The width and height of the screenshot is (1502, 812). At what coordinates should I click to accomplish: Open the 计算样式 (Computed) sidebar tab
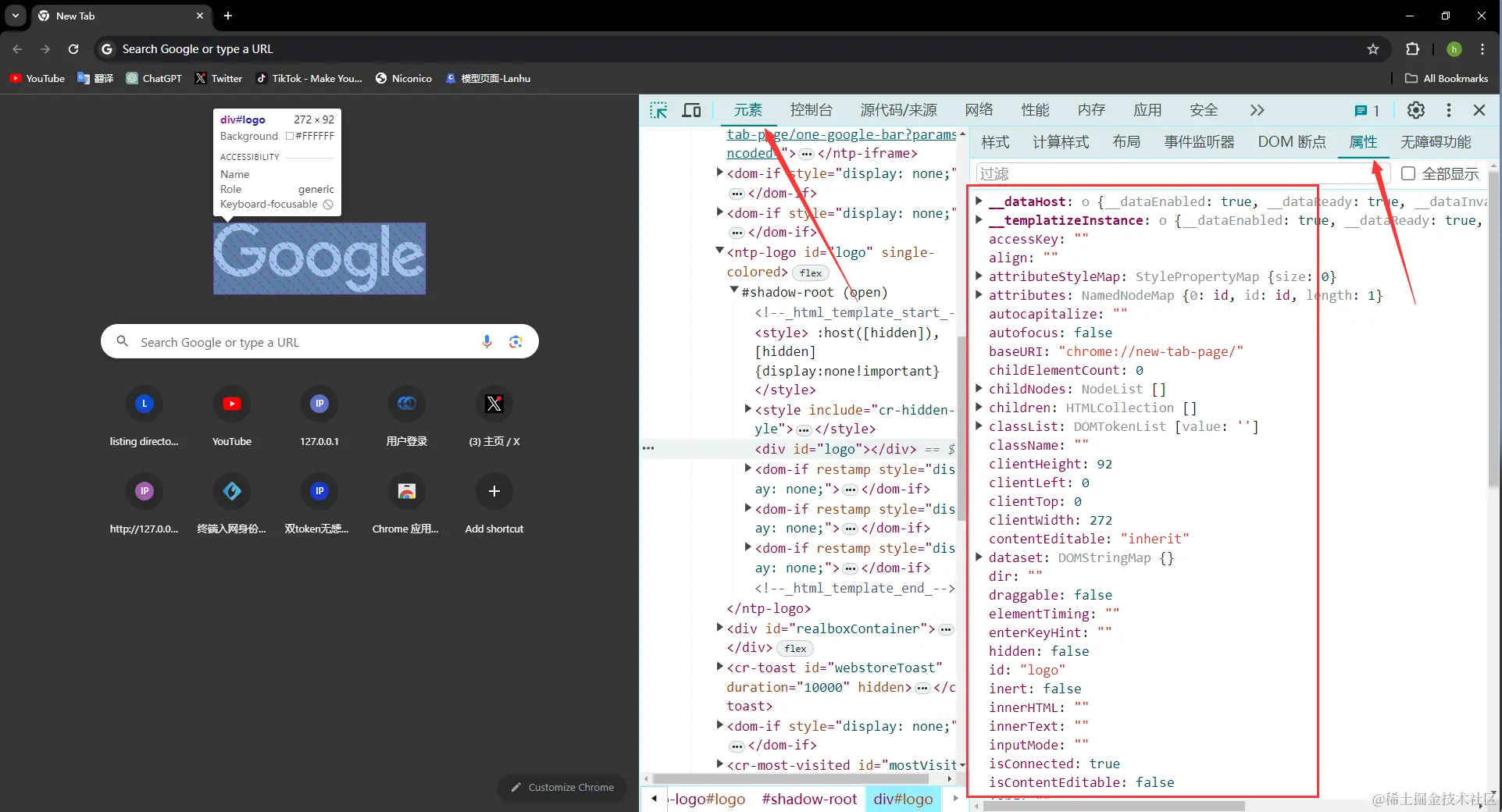1061,142
